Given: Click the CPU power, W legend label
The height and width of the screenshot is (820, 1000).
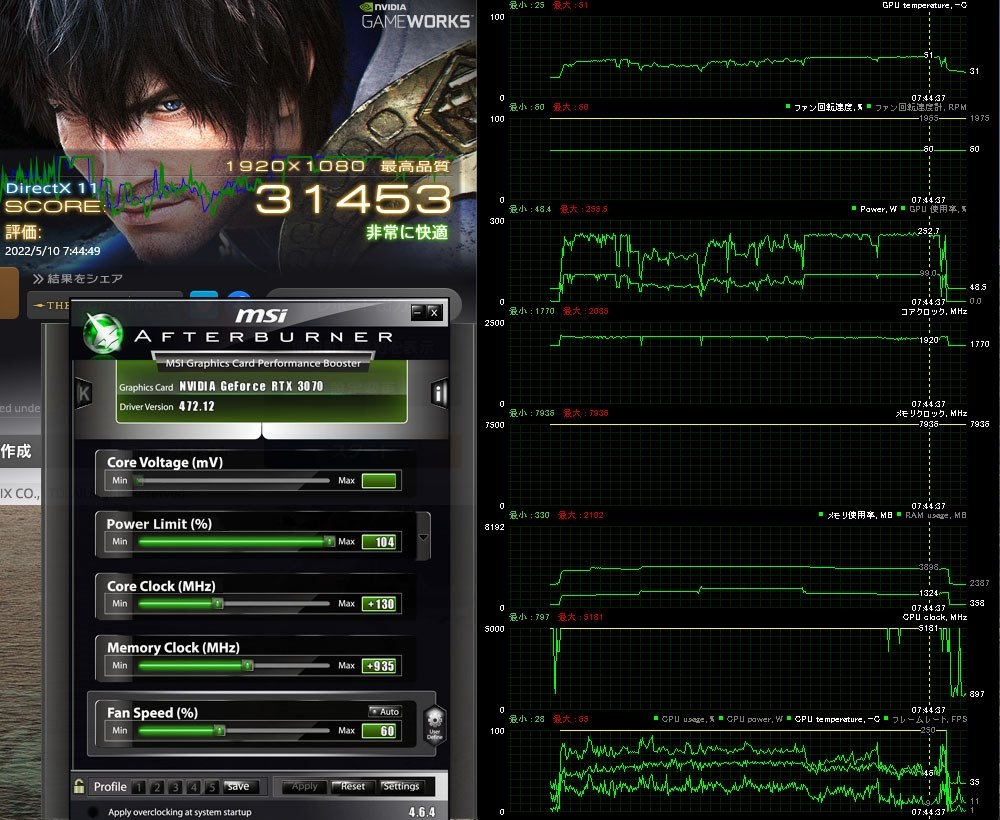Looking at the screenshot, I should pyautogui.click(x=754, y=719).
